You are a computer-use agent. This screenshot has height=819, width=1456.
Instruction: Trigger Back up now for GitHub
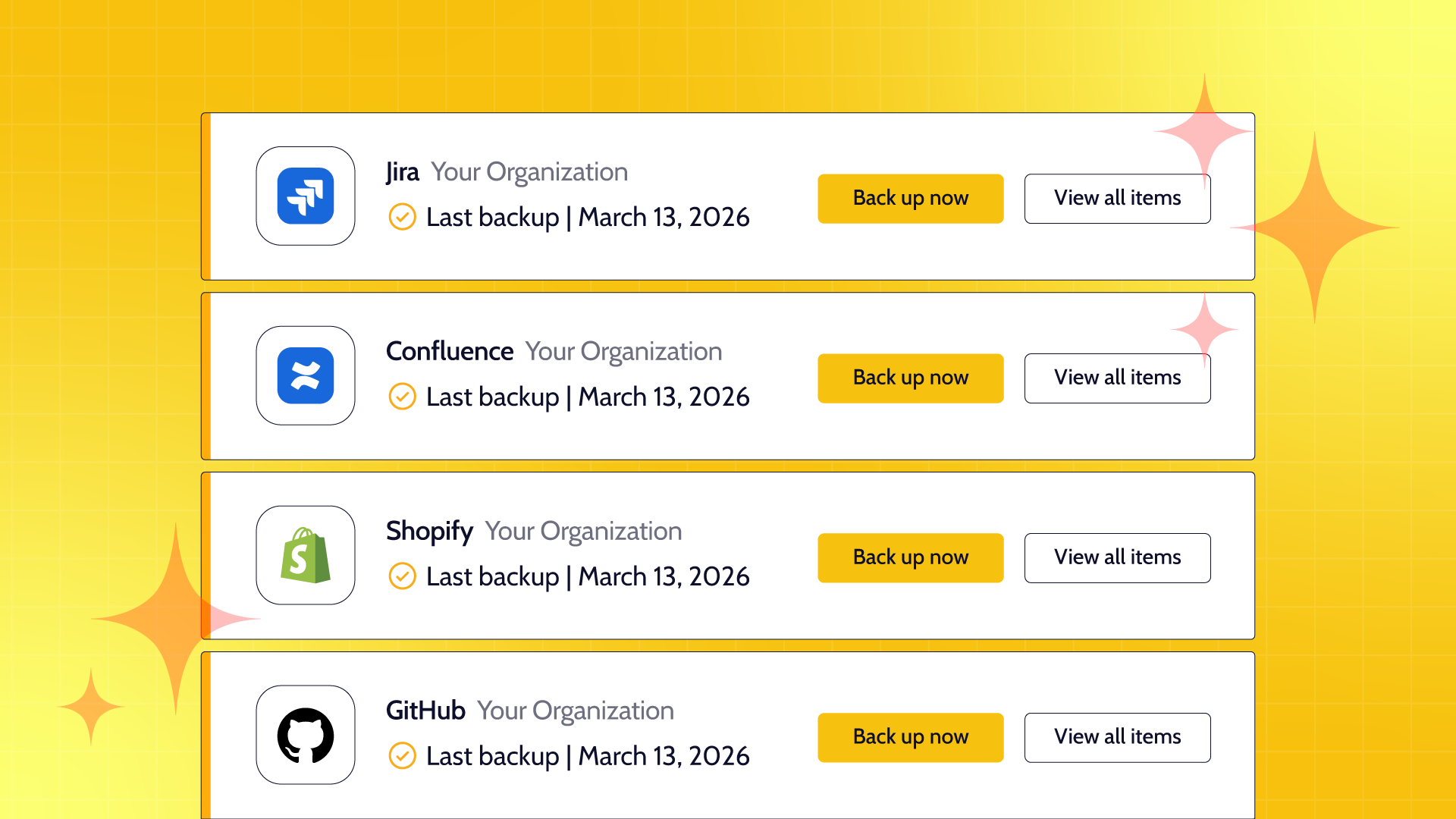point(910,737)
